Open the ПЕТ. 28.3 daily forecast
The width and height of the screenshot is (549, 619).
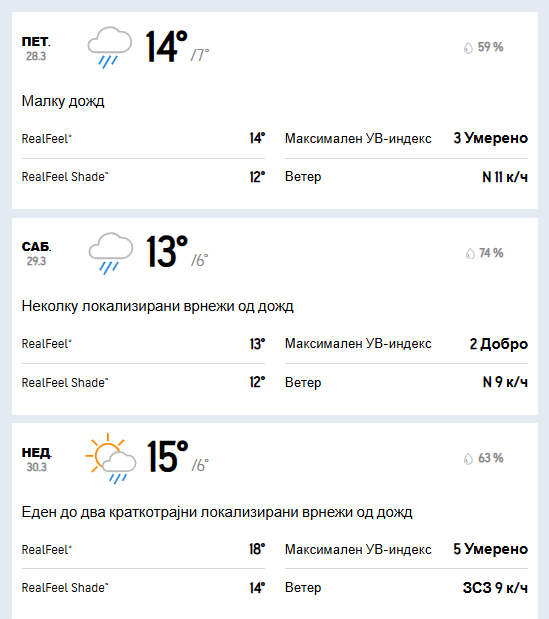[x=275, y=110]
